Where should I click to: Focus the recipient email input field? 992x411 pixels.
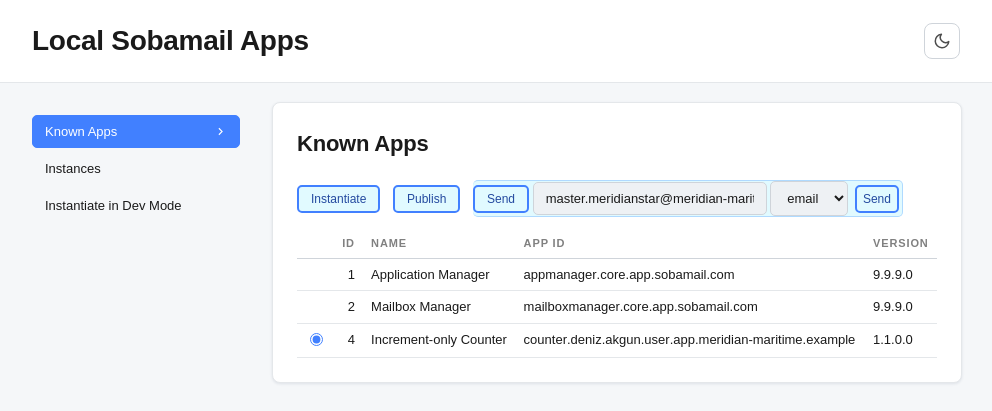pos(650,199)
